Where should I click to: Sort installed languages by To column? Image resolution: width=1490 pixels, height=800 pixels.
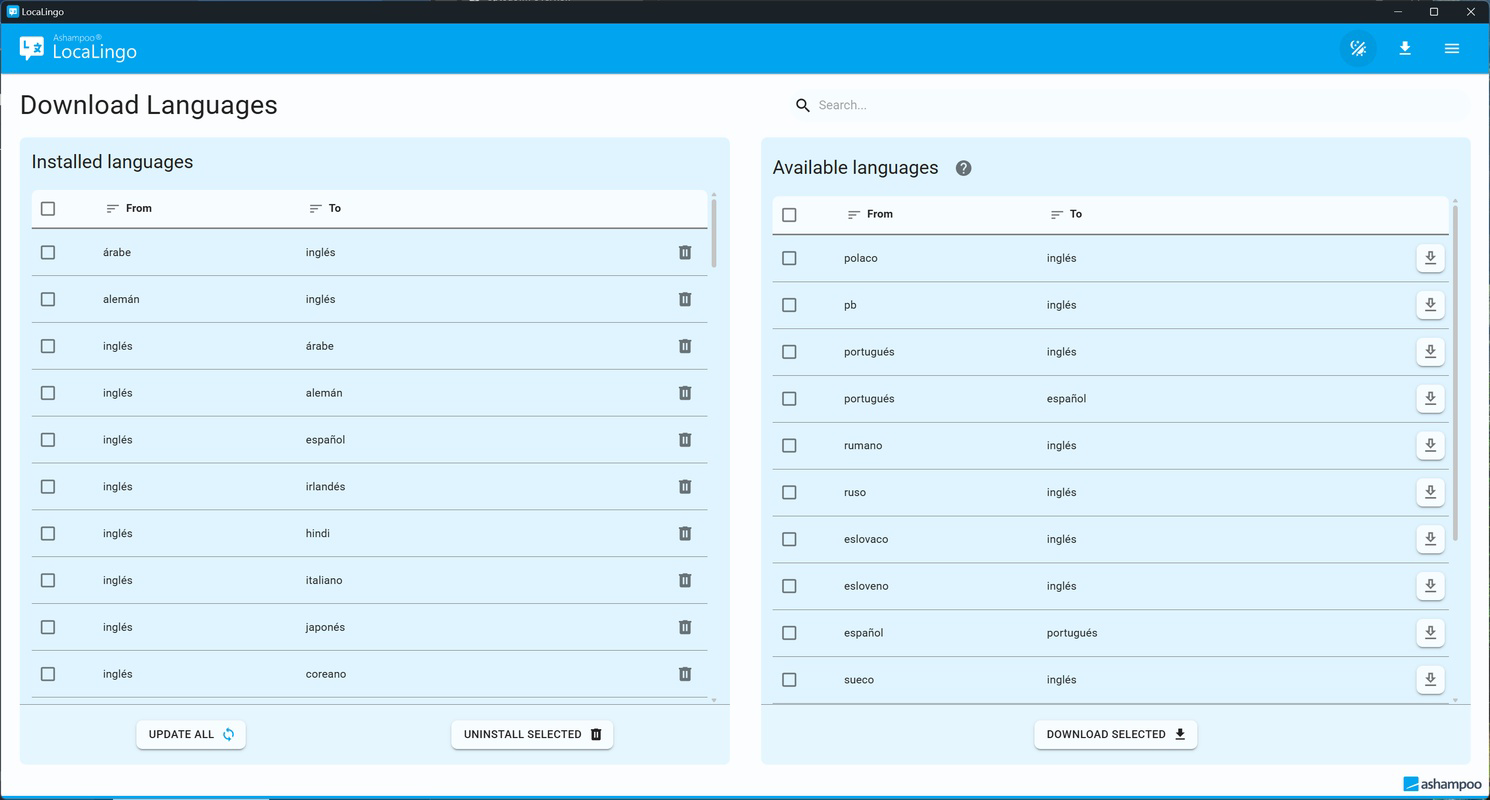[324, 208]
